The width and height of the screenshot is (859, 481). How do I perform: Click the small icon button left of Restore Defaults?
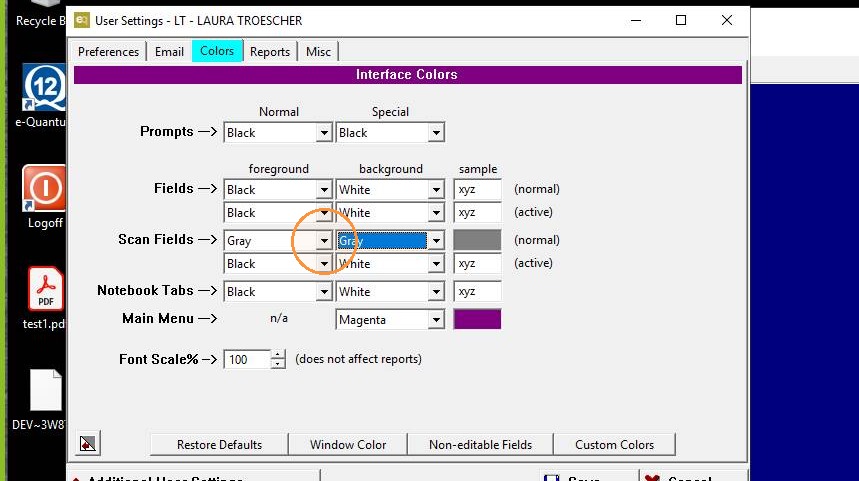pos(88,443)
